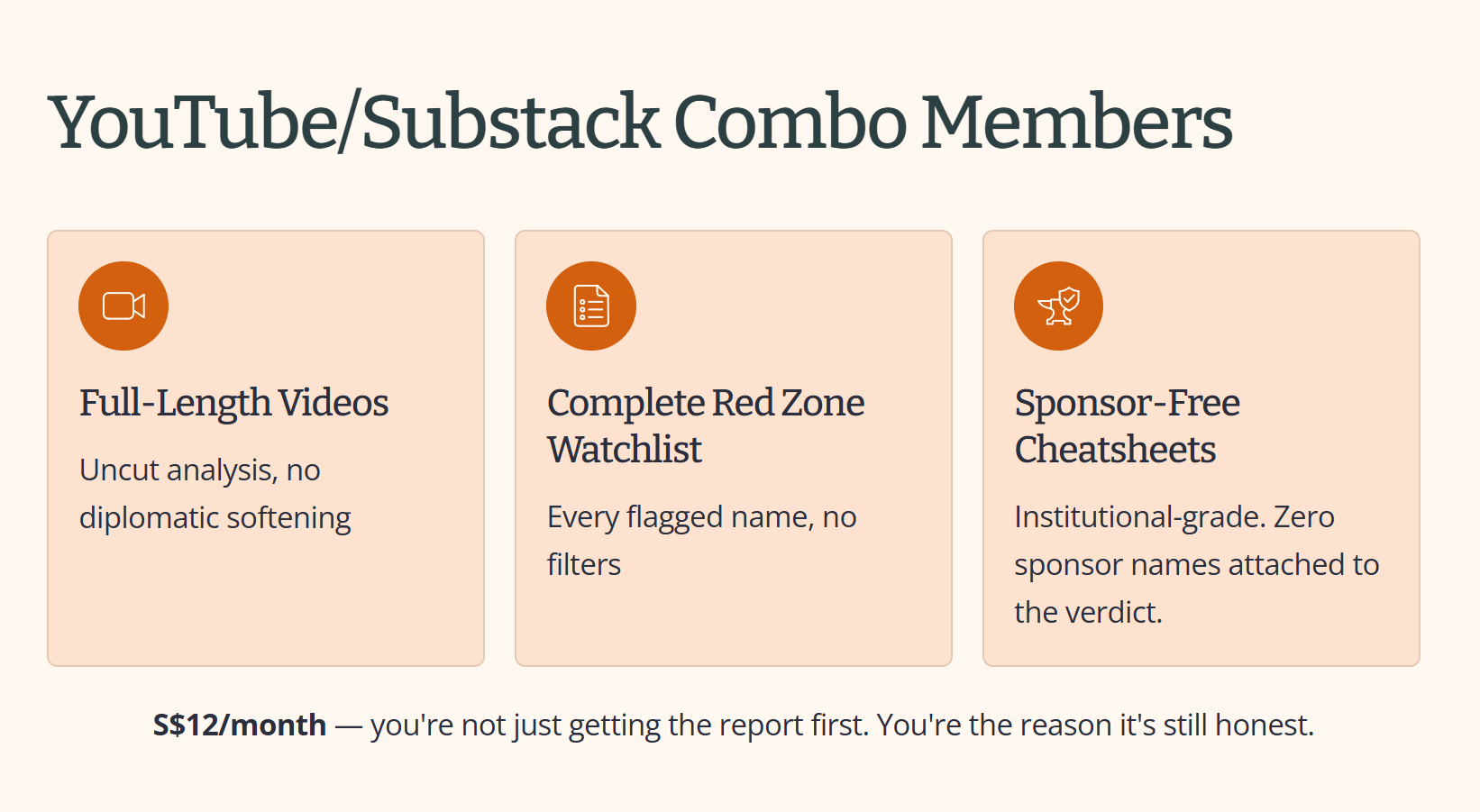Image resolution: width=1480 pixels, height=812 pixels.
Task: Click 'the verdict.' text in third card
Action: coord(1089,613)
